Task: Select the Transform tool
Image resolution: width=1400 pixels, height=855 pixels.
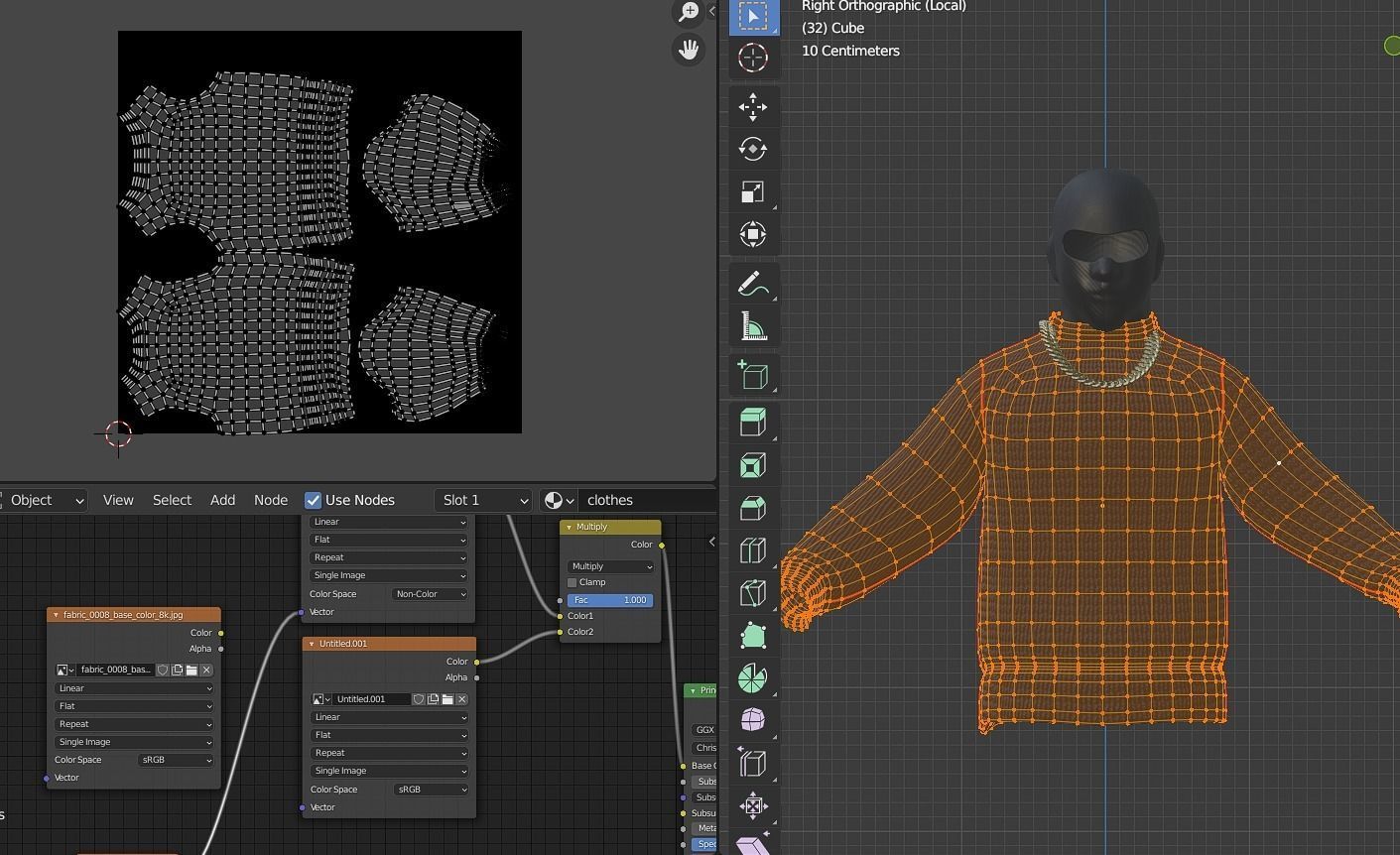Action: point(753,235)
